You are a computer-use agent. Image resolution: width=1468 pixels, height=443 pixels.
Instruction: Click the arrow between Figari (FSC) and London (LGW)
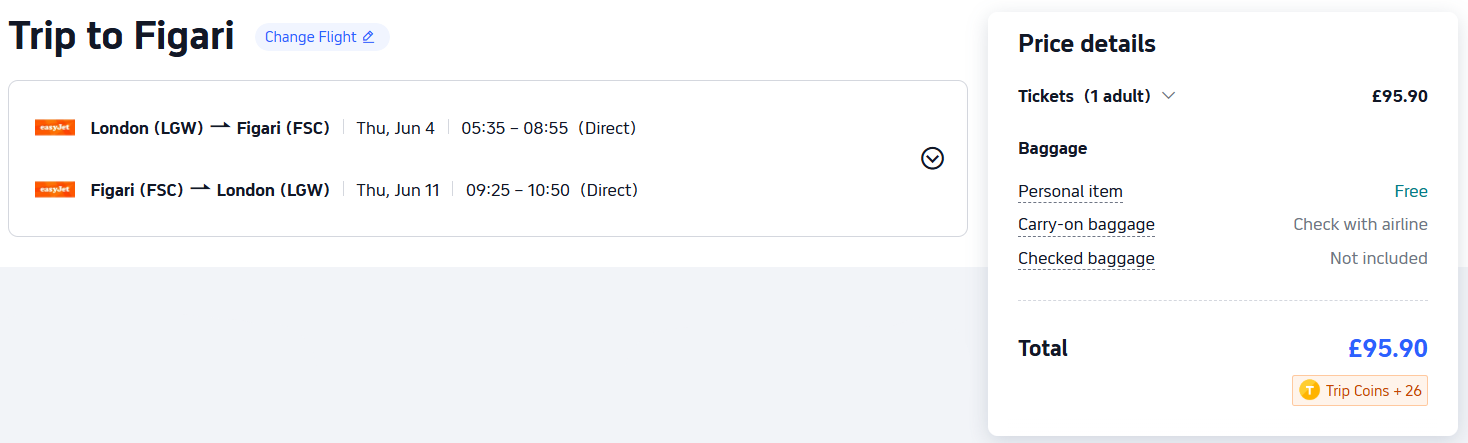pyautogui.click(x=200, y=189)
